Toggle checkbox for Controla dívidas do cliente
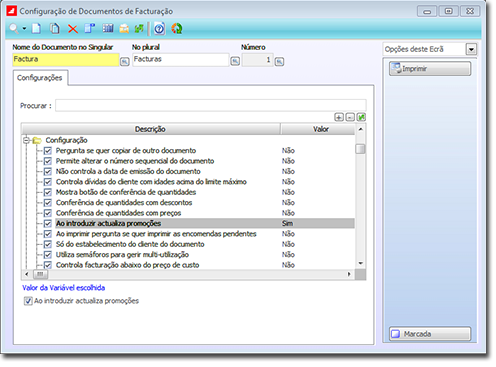The height and width of the screenshot is (367, 496). pyautogui.click(x=48, y=182)
